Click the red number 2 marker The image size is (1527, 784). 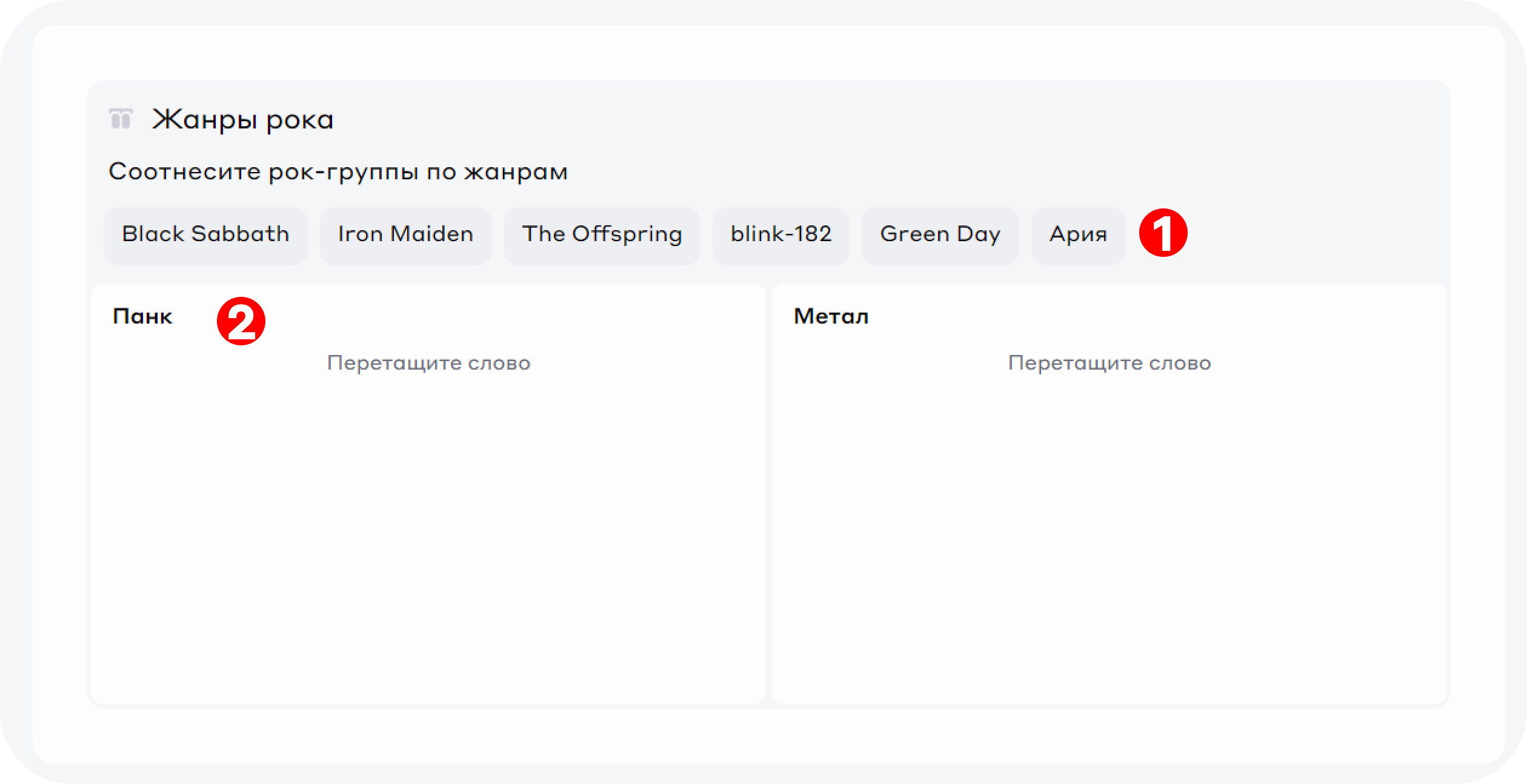(x=241, y=321)
